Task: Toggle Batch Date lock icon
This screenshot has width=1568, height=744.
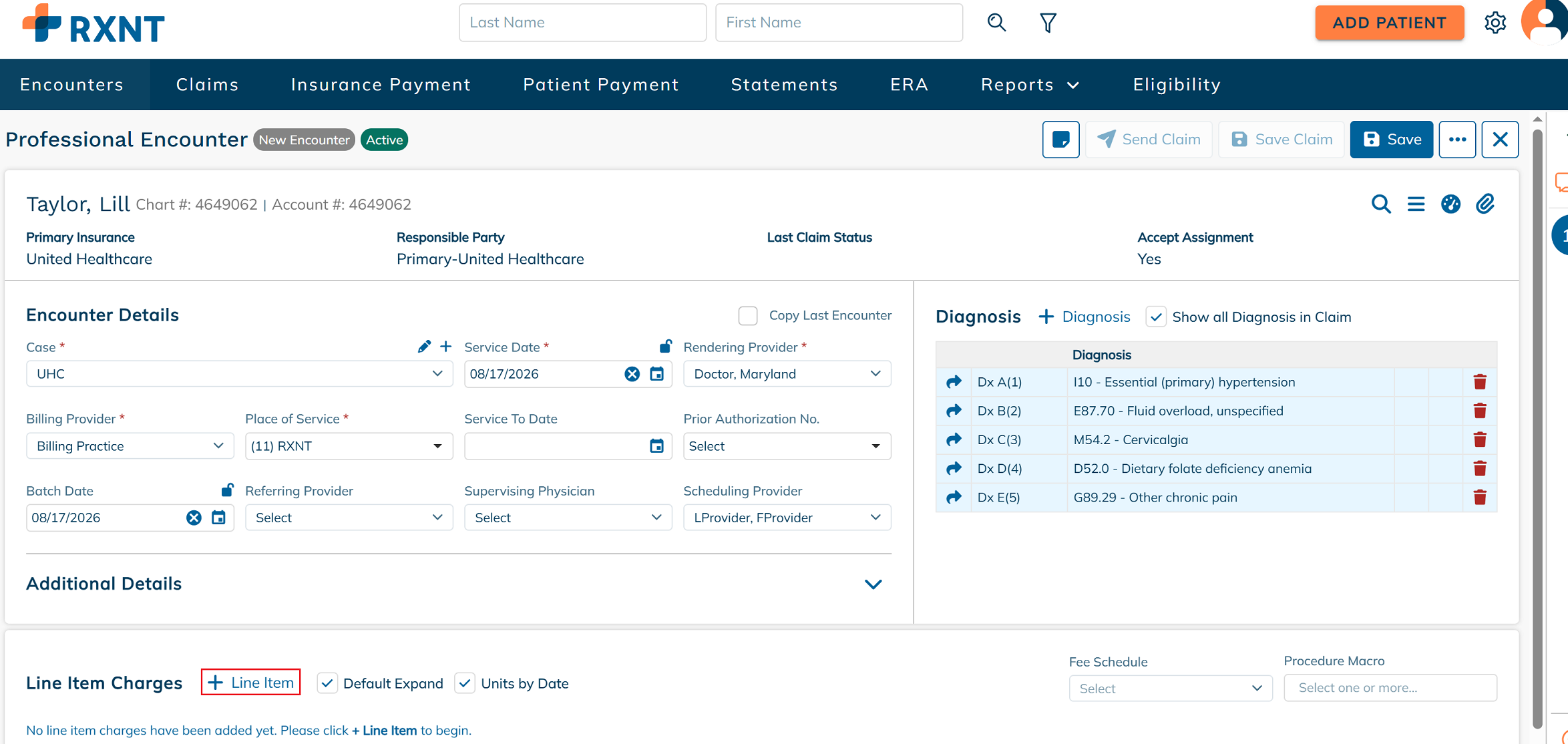Action: 227,490
